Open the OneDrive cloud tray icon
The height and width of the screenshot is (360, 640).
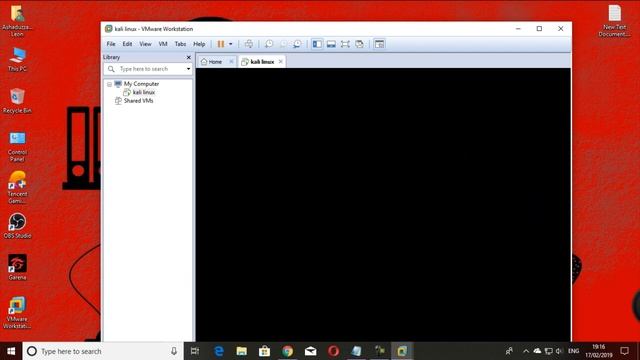(537, 351)
